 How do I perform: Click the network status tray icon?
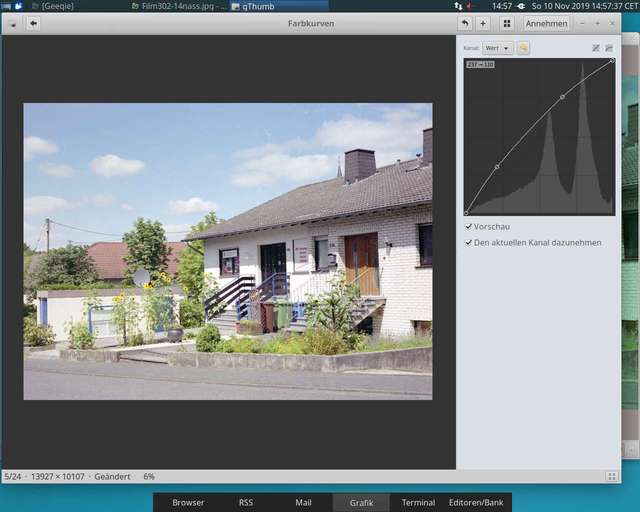[x=456, y=6]
